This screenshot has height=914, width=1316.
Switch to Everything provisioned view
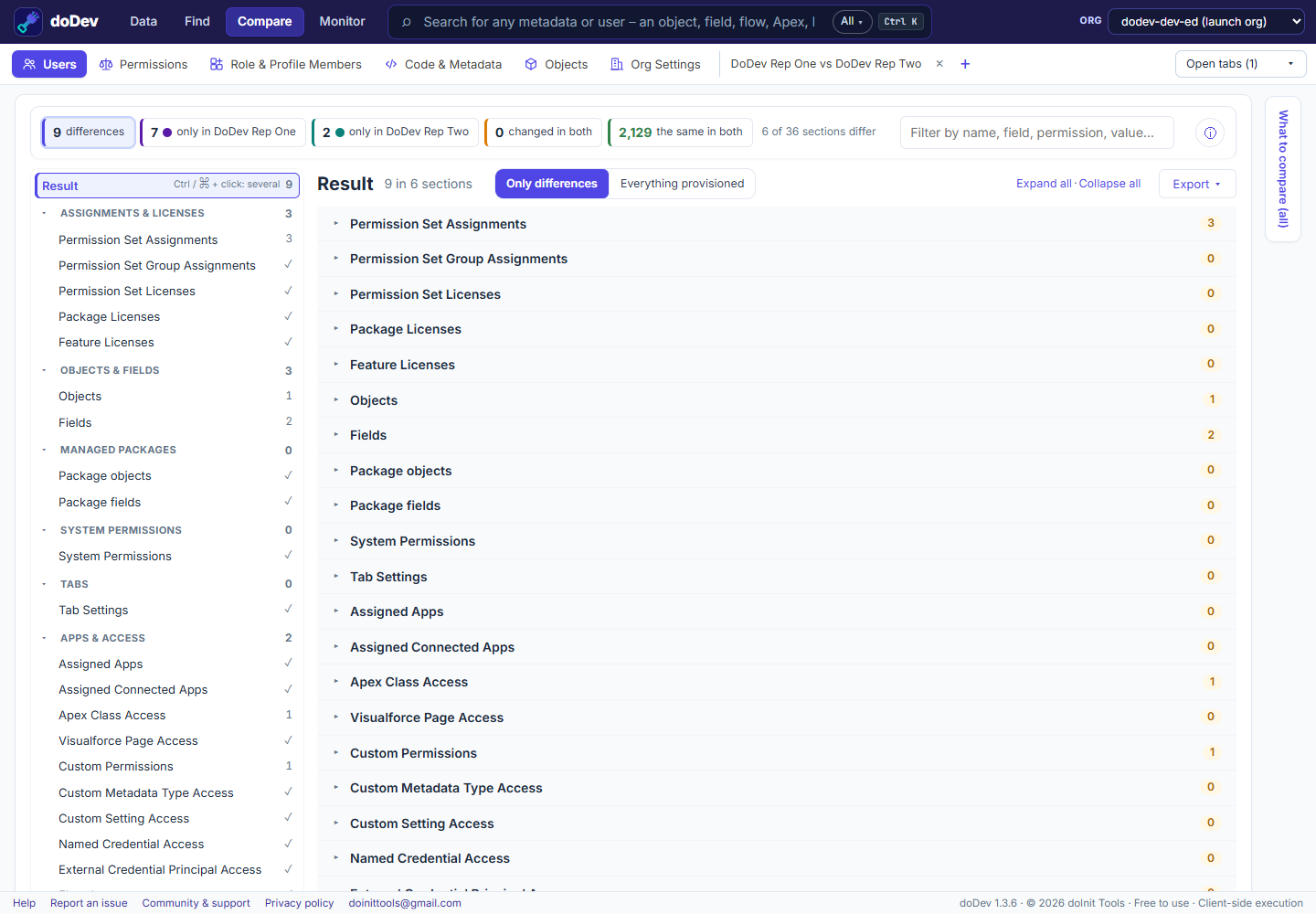tap(682, 184)
